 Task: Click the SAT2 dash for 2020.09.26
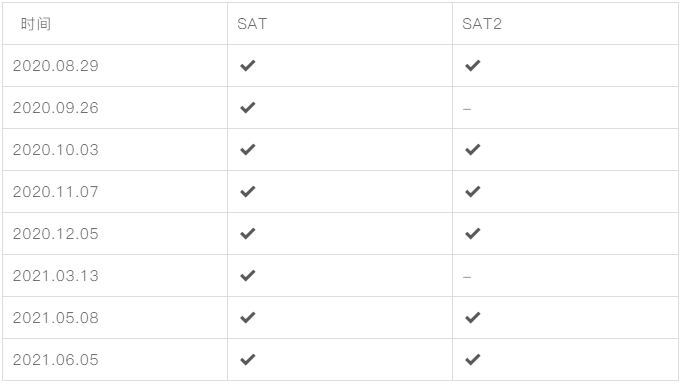[x=467, y=109]
